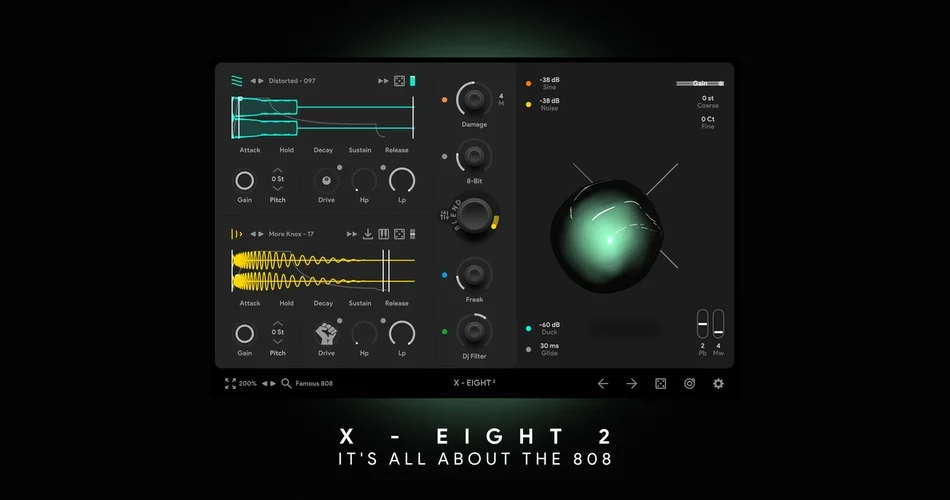Toggle the dot beside top layer Drive

[340, 167]
